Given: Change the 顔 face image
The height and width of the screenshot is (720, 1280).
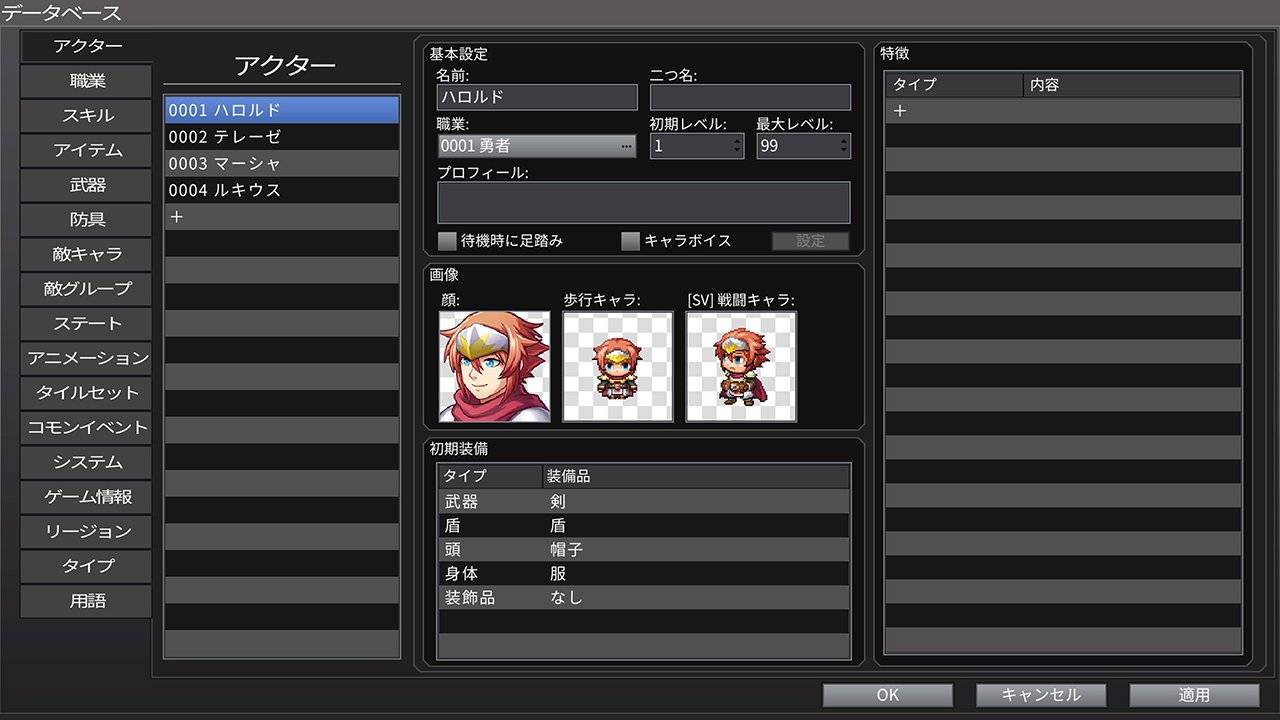Looking at the screenshot, I should coord(494,366).
